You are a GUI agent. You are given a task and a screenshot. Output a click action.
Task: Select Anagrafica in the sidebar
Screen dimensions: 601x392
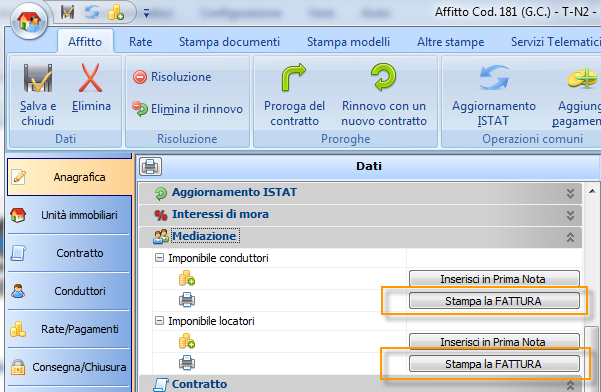click(69, 177)
